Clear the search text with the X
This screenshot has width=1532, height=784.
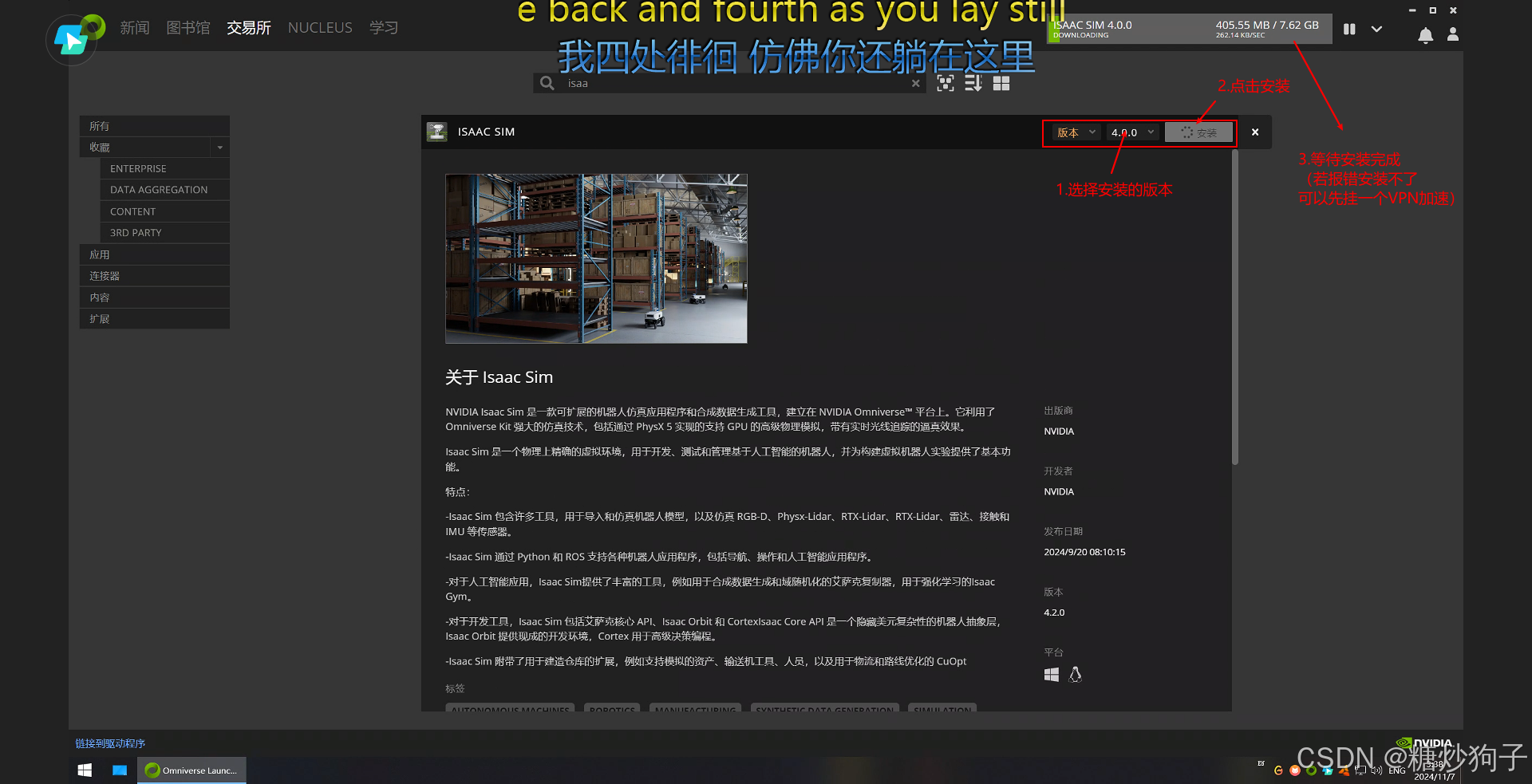click(915, 83)
